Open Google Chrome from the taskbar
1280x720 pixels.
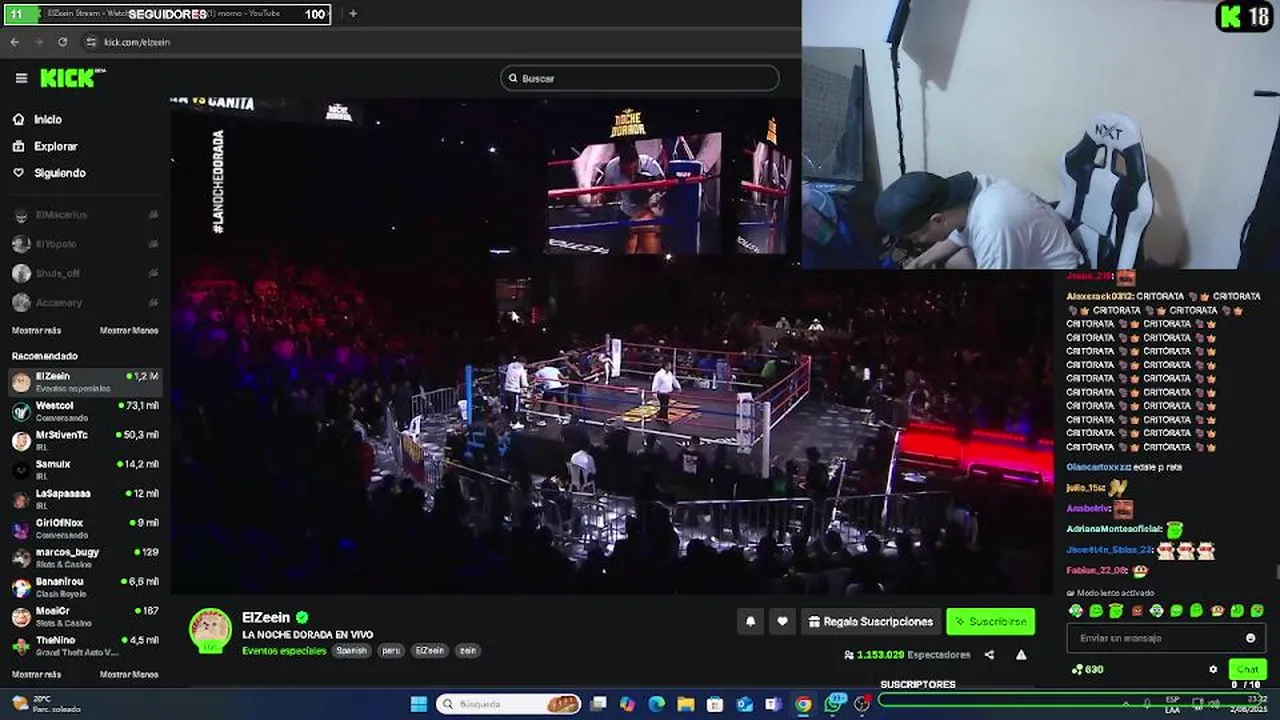tap(803, 704)
